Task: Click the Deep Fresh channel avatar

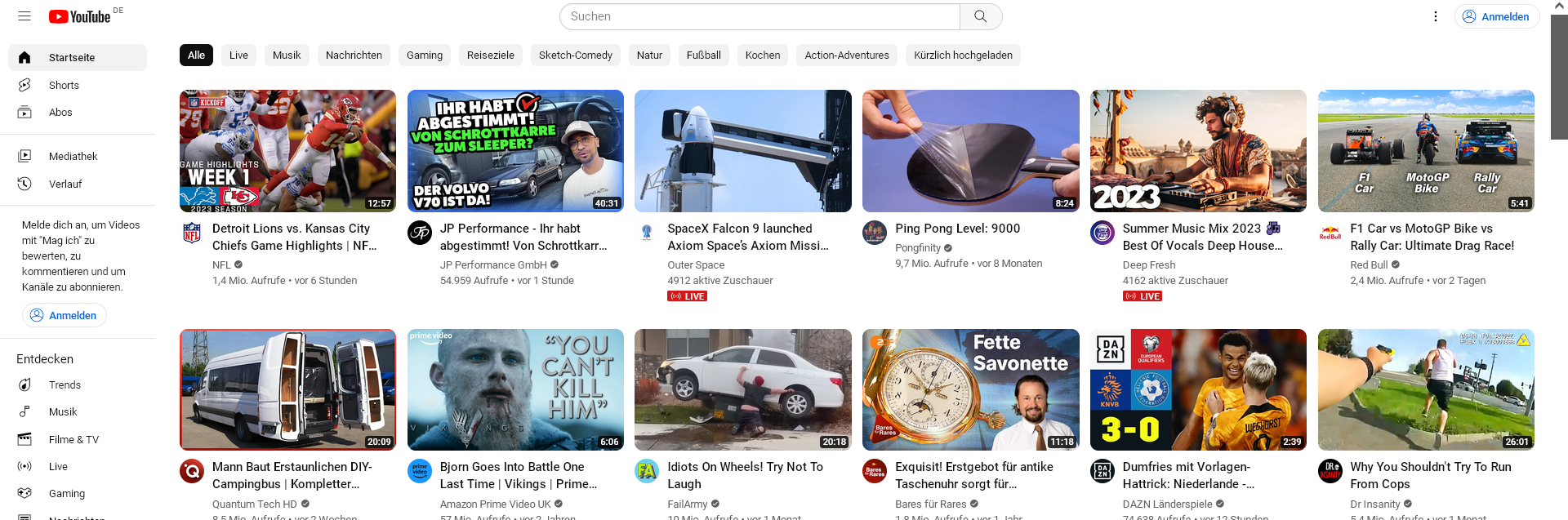Action: 1102,233
